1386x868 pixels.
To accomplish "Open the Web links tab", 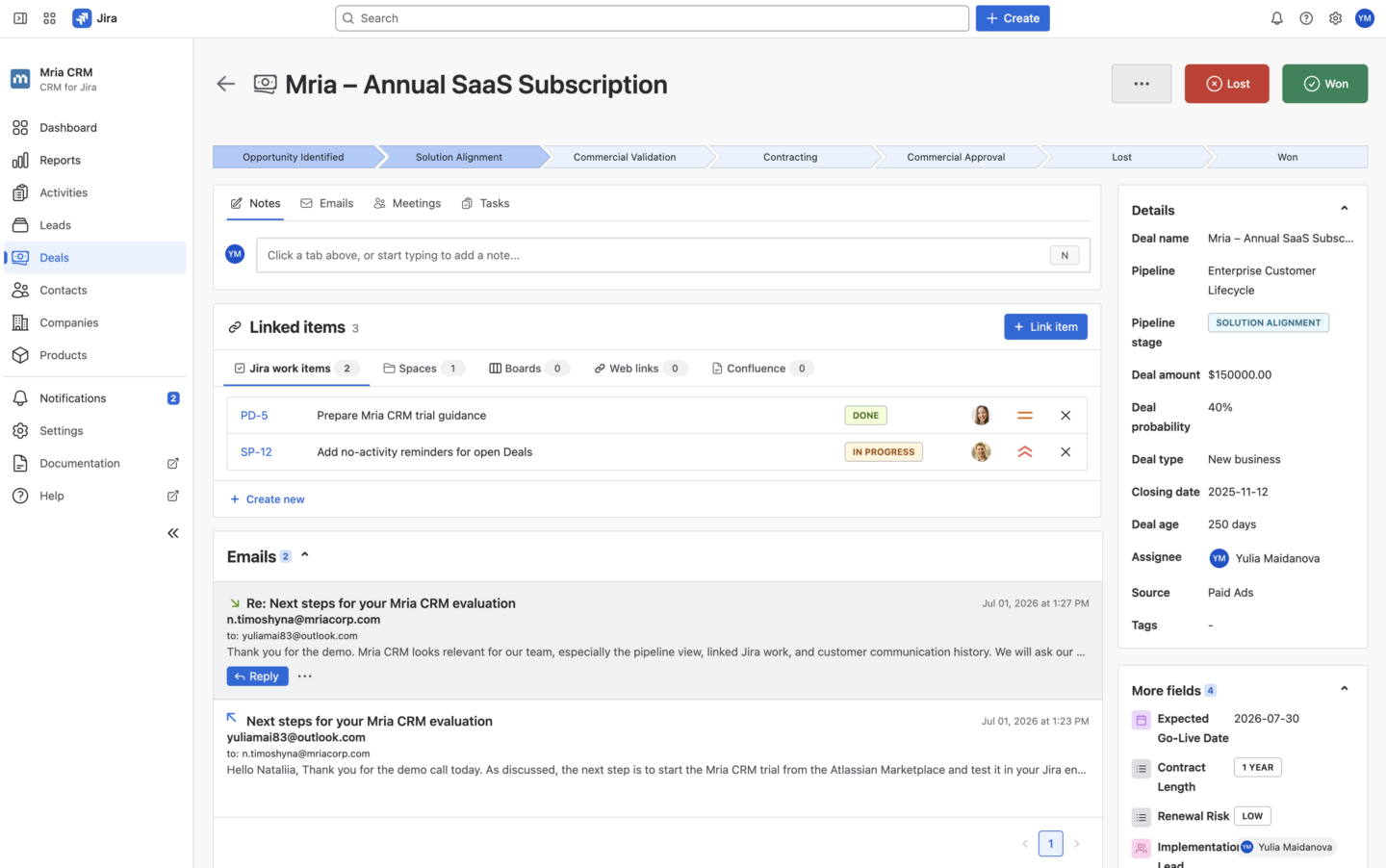I will tap(640, 369).
